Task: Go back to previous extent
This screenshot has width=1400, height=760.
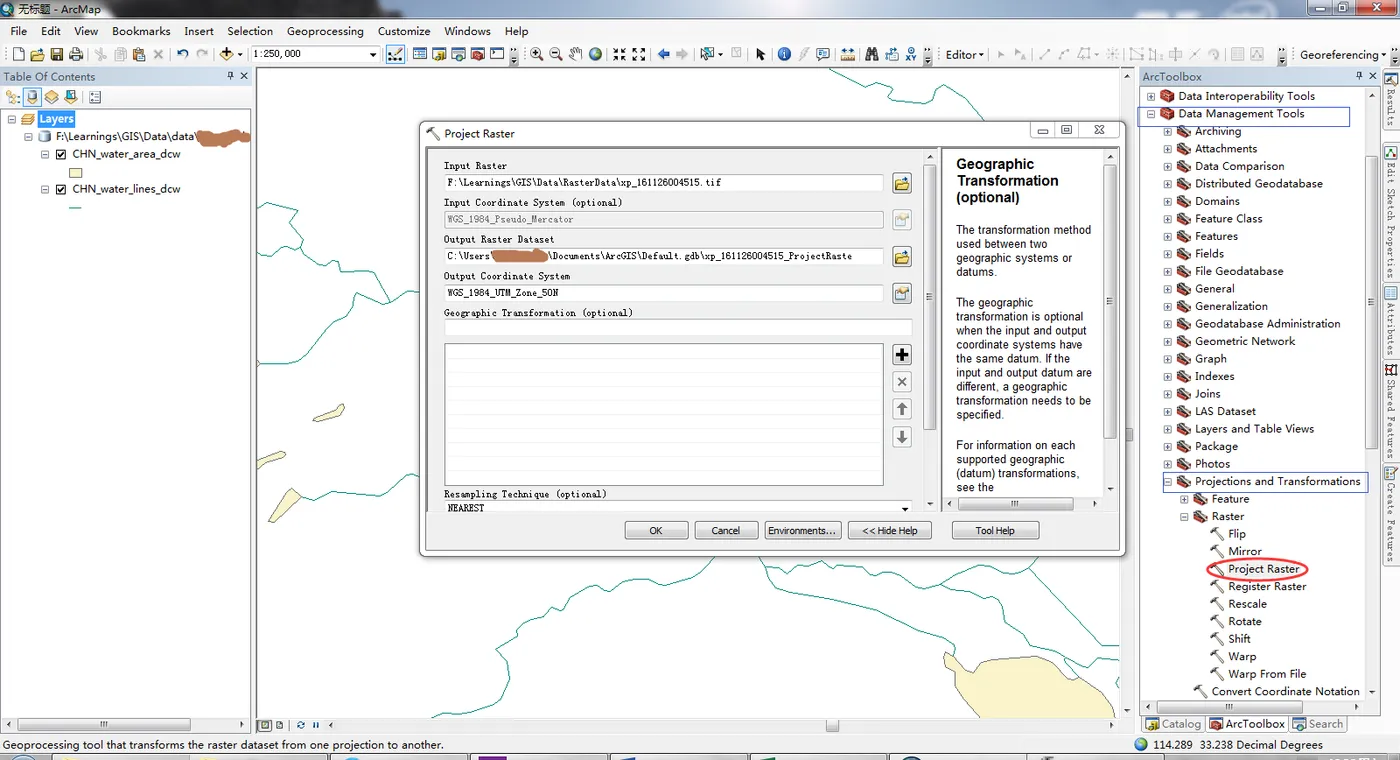Action: (663, 54)
